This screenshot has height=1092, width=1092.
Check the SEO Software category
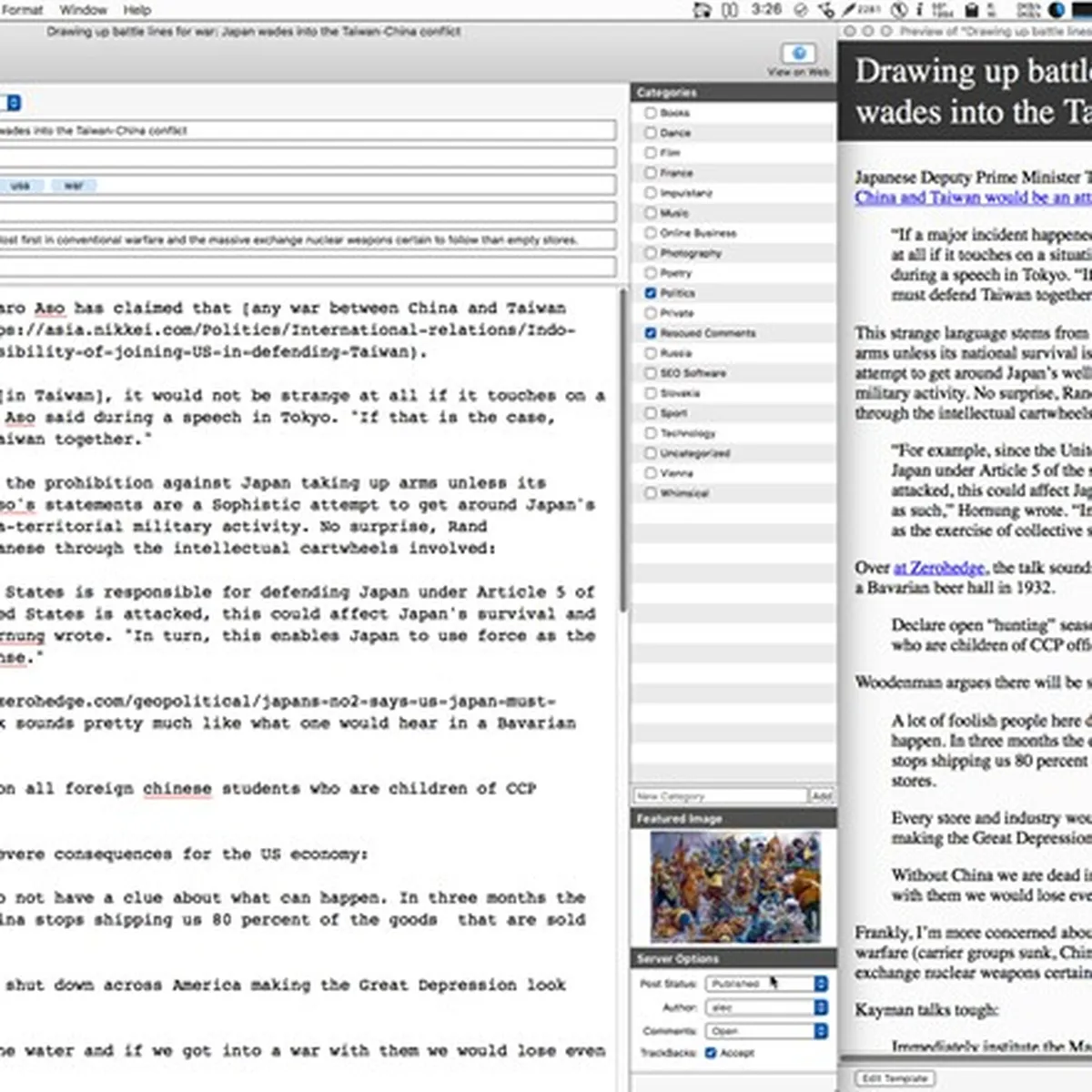pyautogui.click(x=650, y=373)
